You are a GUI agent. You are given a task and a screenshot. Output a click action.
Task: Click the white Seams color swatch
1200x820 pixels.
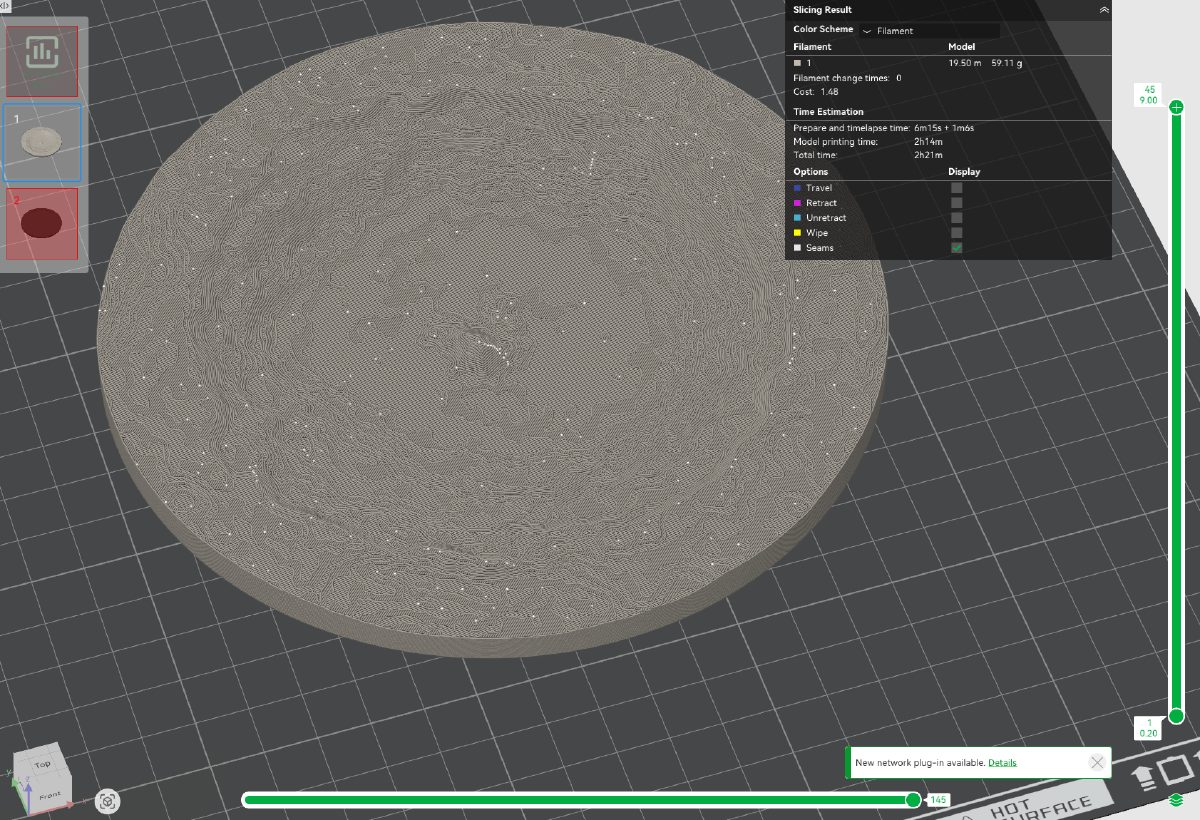797,247
